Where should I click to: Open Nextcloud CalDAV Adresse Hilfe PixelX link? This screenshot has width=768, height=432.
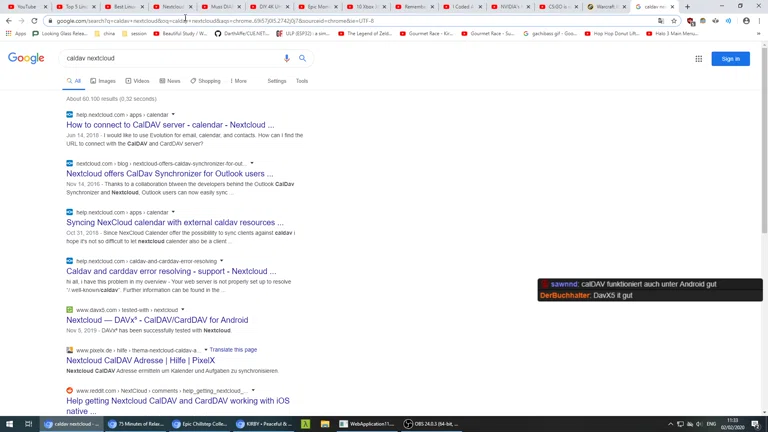click(x=141, y=360)
